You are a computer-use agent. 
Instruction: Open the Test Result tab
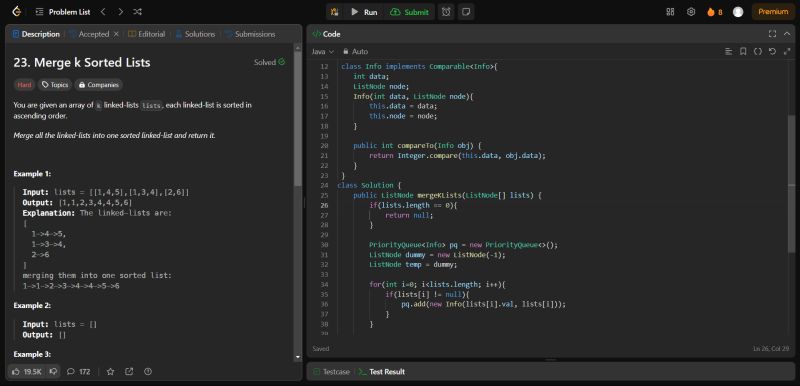point(382,372)
